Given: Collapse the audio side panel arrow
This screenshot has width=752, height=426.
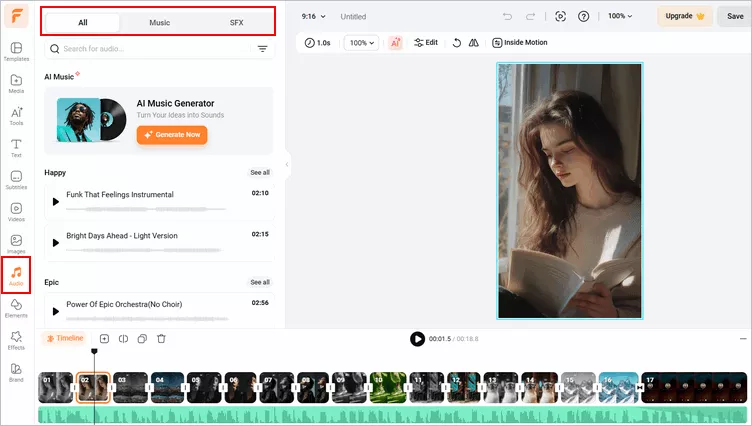Looking at the screenshot, I should (x=287, y=164).
